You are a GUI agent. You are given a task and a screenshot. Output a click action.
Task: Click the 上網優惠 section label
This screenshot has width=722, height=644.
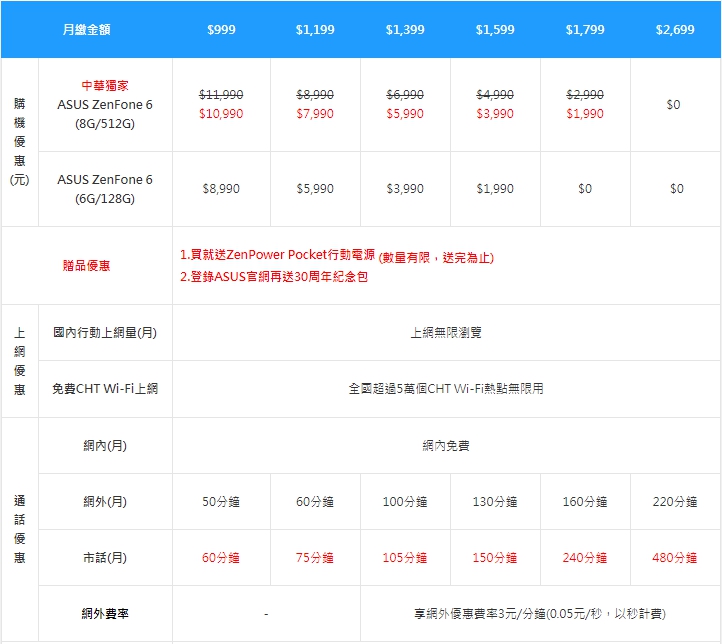[x=19, y=361]
